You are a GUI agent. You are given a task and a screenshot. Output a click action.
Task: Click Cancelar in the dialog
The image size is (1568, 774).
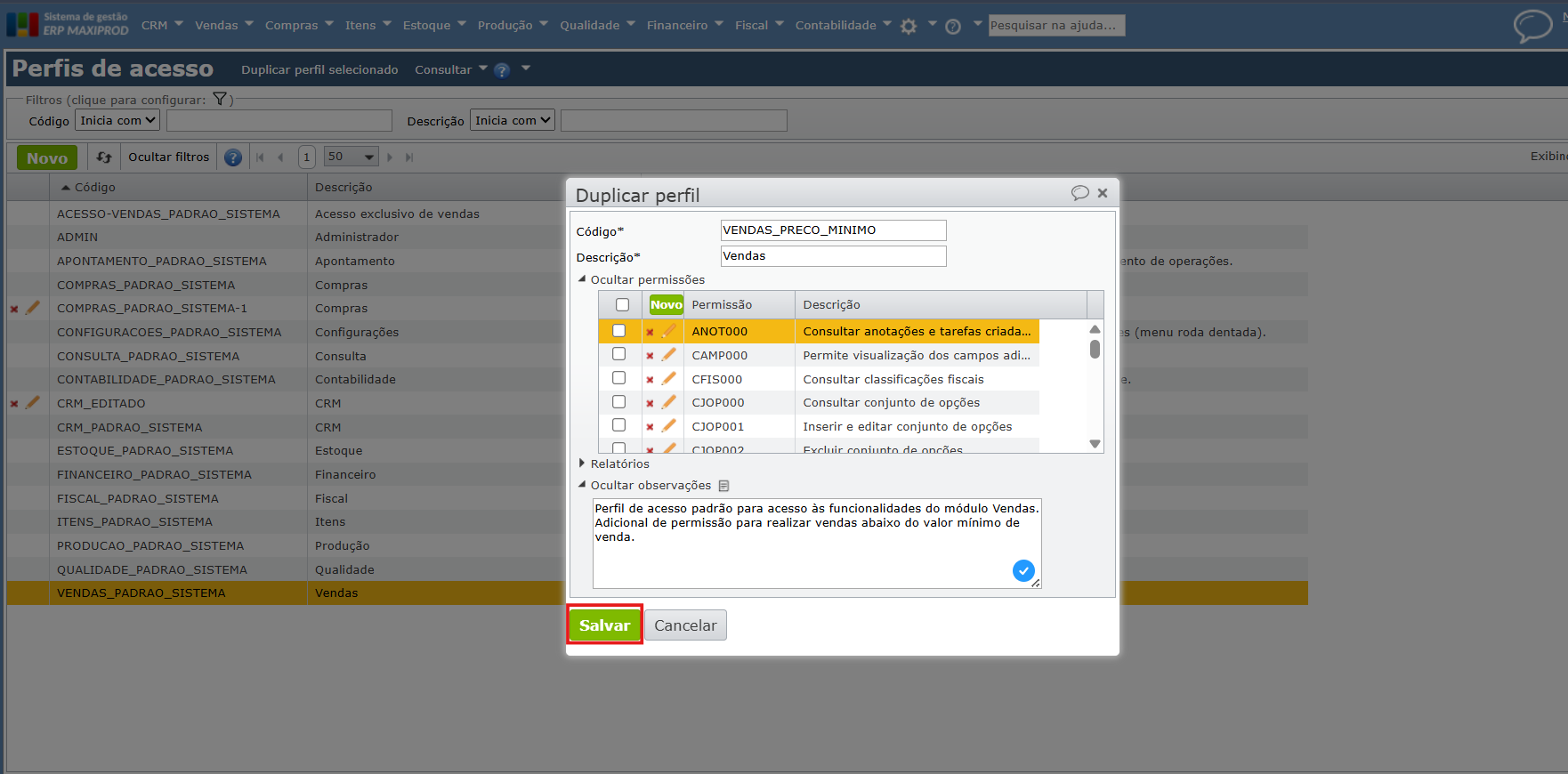coord(685,625)
